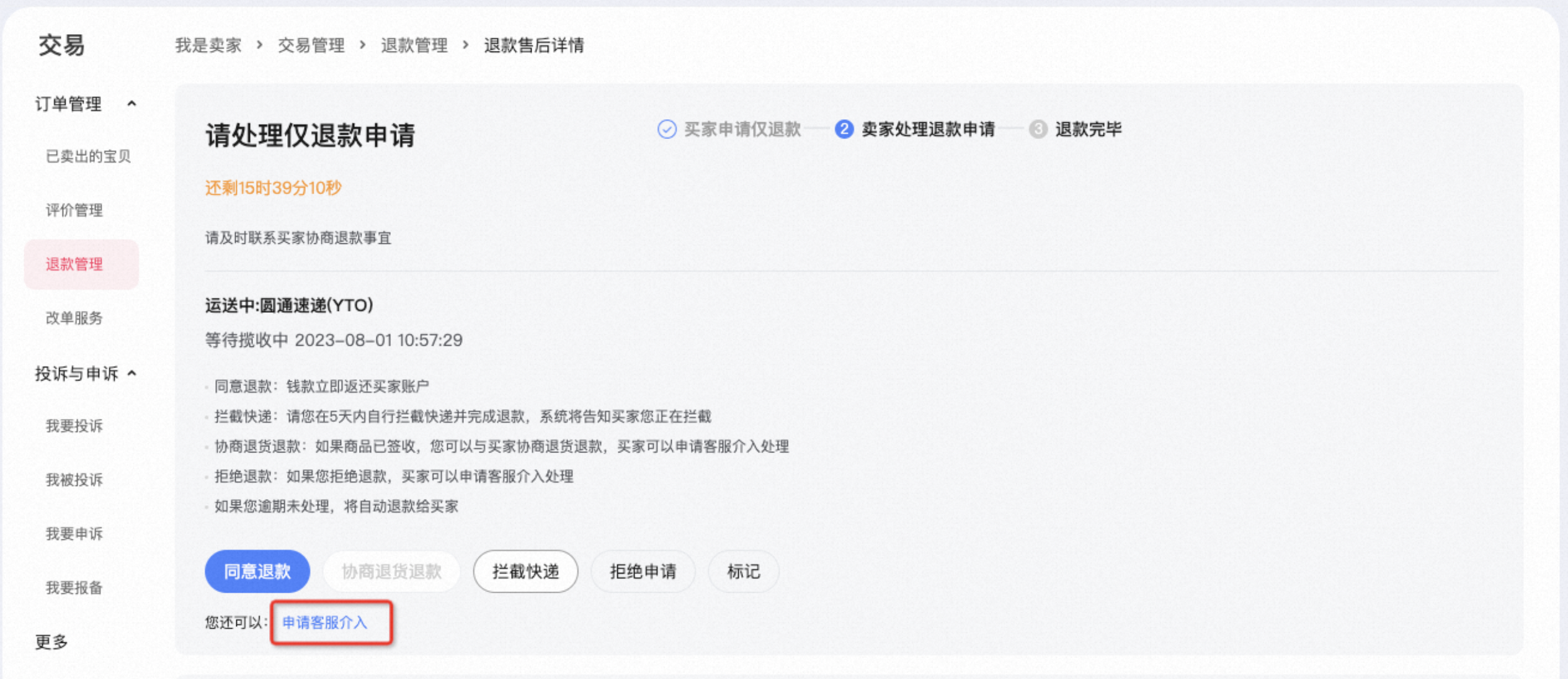Click the 投诉与申诉 heading text
The height and width of the screenshot is (679, 1568).
(77, 374)
